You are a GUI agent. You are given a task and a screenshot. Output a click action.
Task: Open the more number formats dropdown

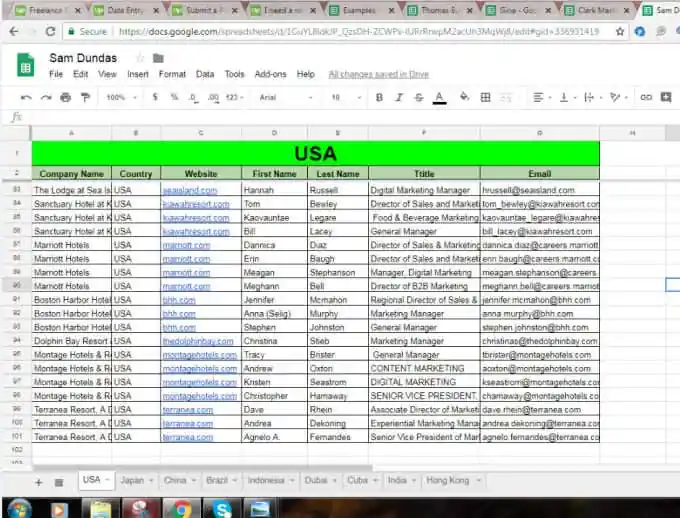tap(235, 98)
